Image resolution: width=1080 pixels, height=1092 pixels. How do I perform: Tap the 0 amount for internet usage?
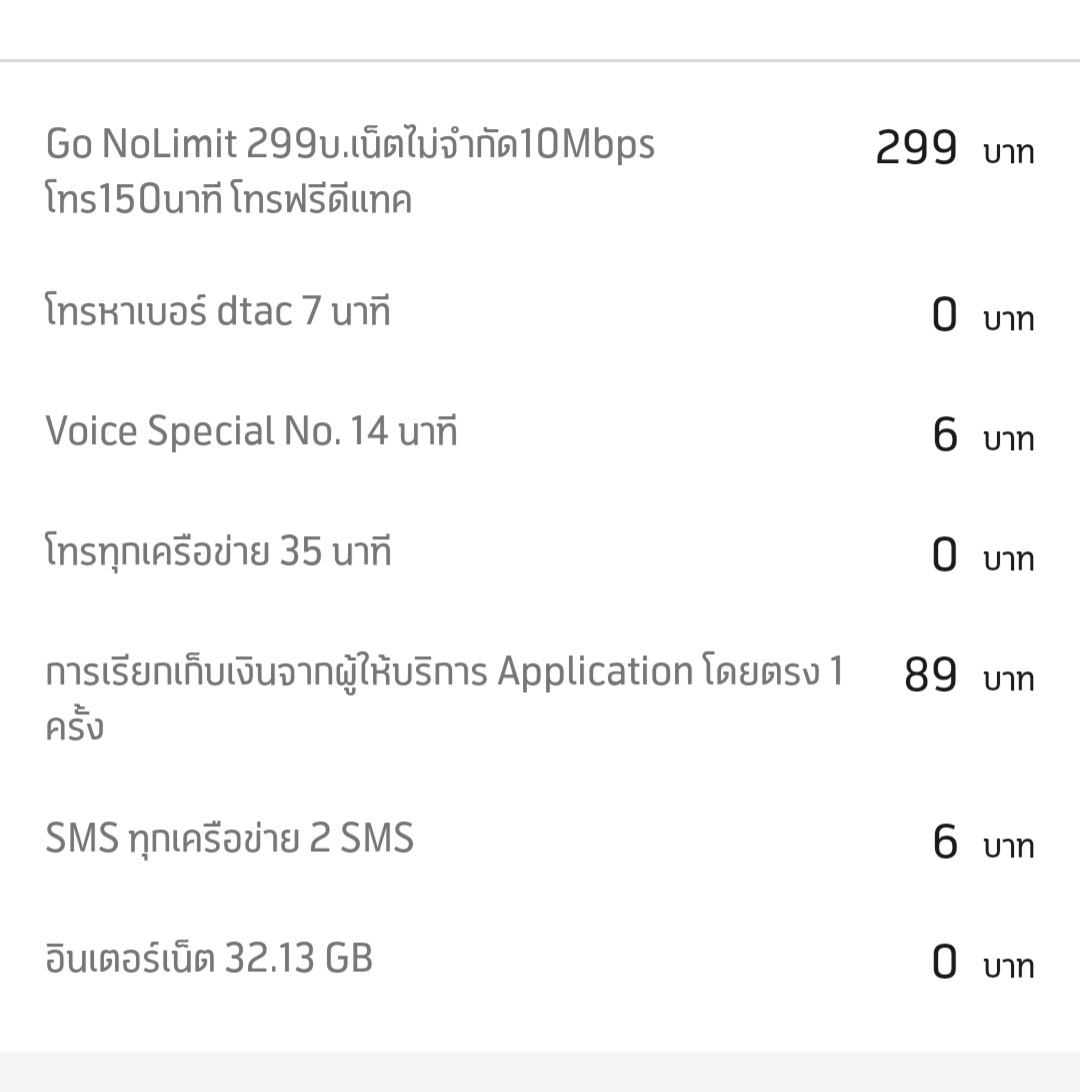point(944,963)
